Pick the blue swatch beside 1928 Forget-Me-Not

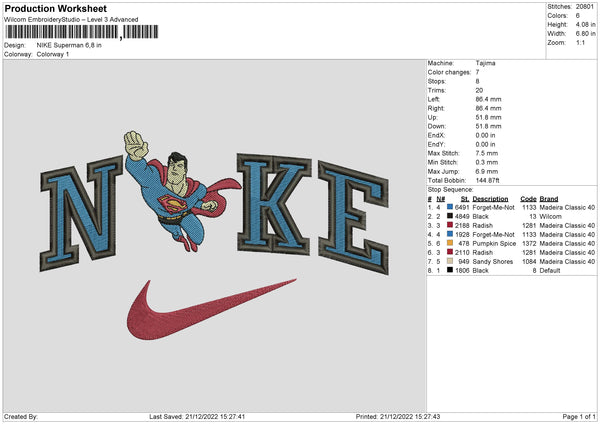(x=450, y=234)
